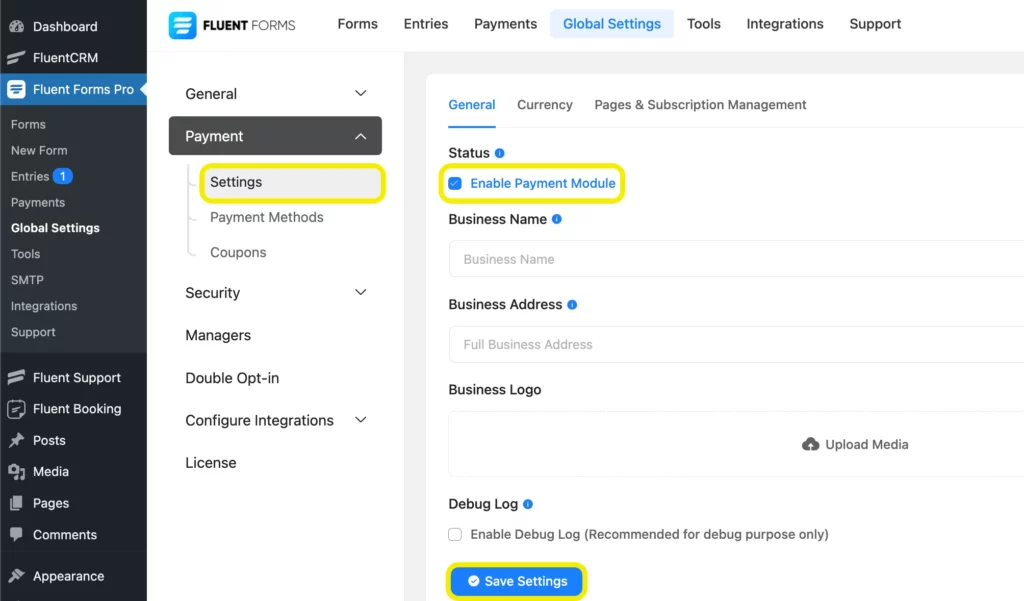The width and height of the screenshot is (1024, 601).
Task: Click the Comments bubble icon
Action: pyautogui.click(x=16, y=534)
